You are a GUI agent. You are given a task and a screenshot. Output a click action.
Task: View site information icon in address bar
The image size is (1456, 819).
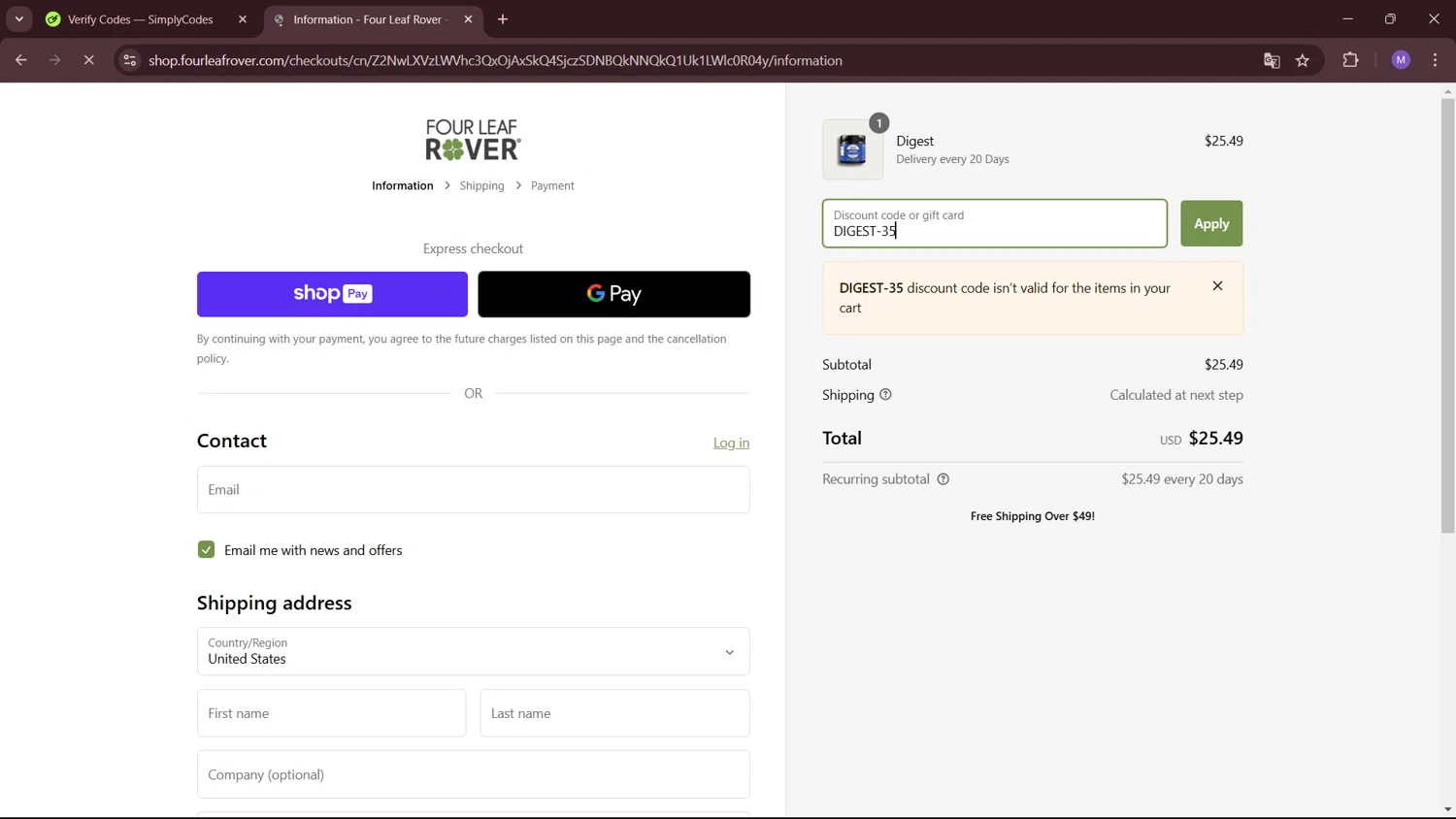(x=129, y=60)
